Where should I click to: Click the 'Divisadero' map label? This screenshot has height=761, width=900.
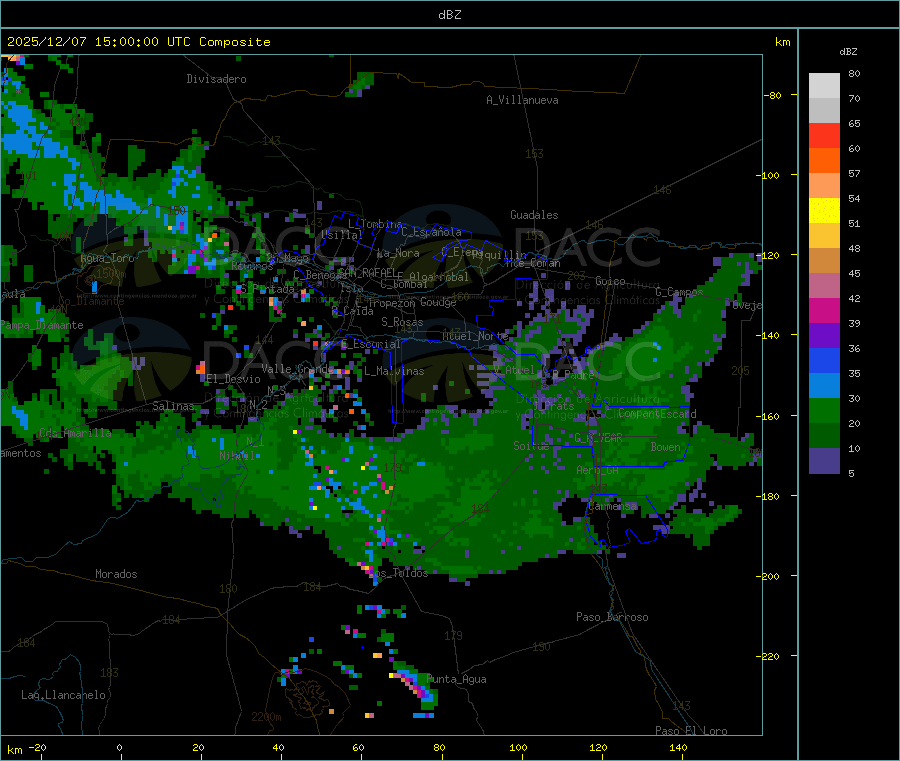point(216,79)
